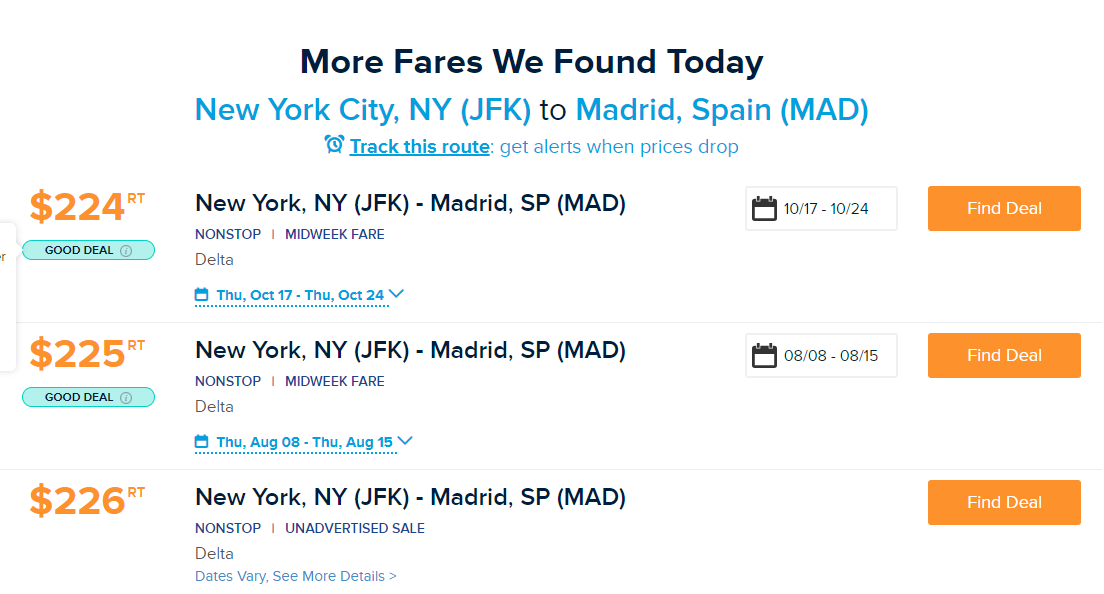Click the info icon on the $224 Good Deal badge
1104x594 pixels.
click(126, 250)
